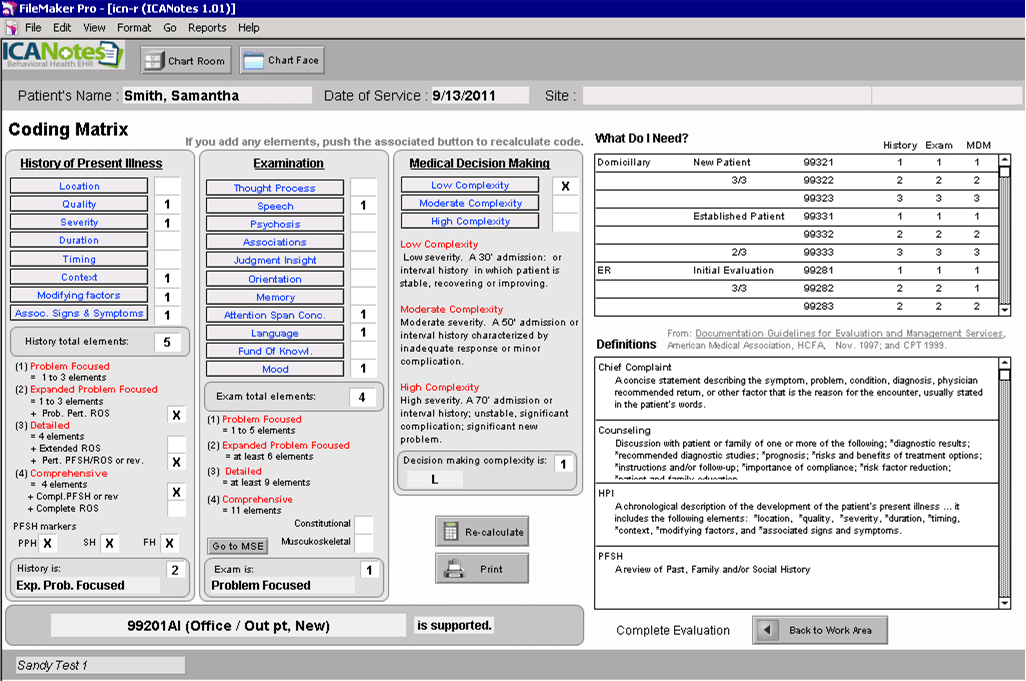Toggle the PPH marker checkbox

click(47, 543)
